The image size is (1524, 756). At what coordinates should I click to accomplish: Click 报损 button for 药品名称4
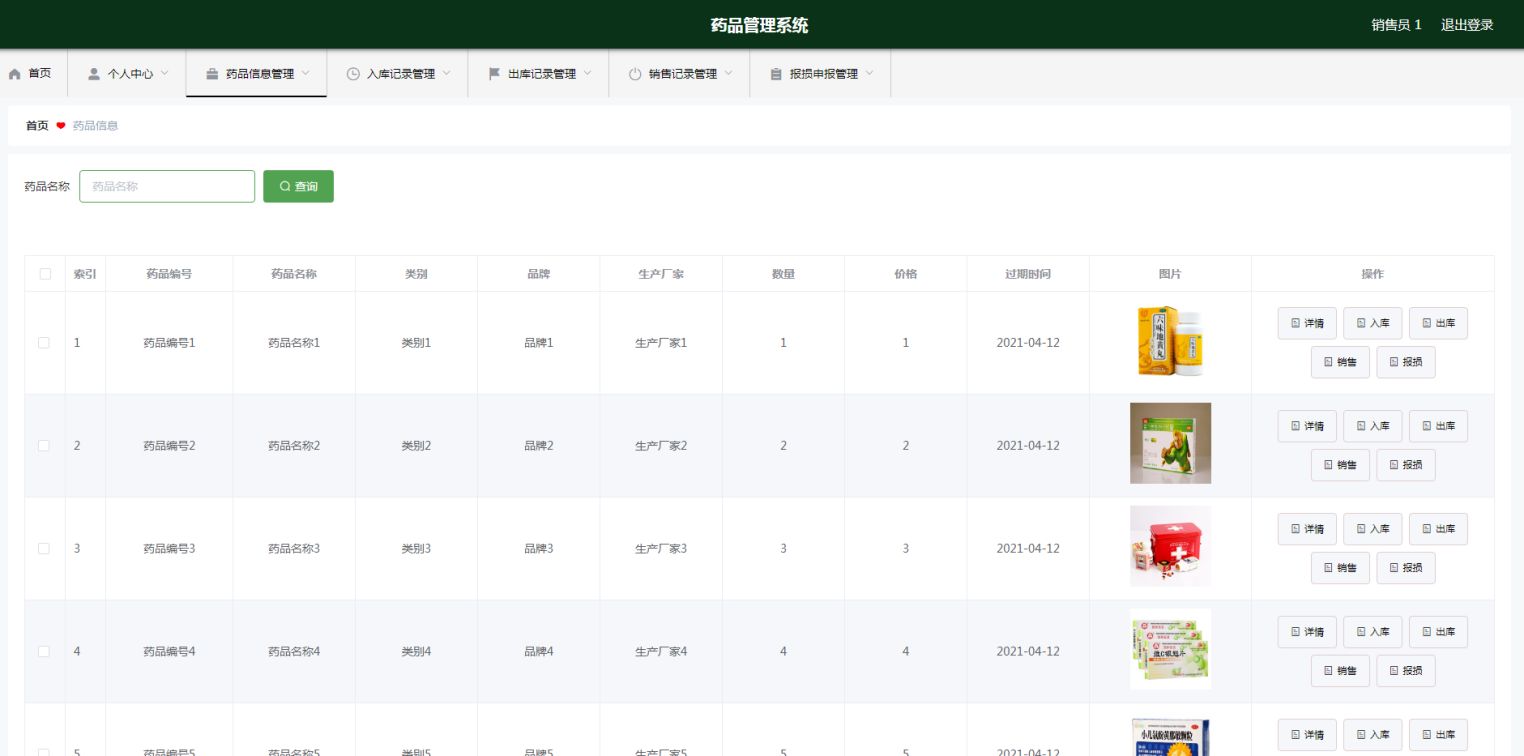1406,671
